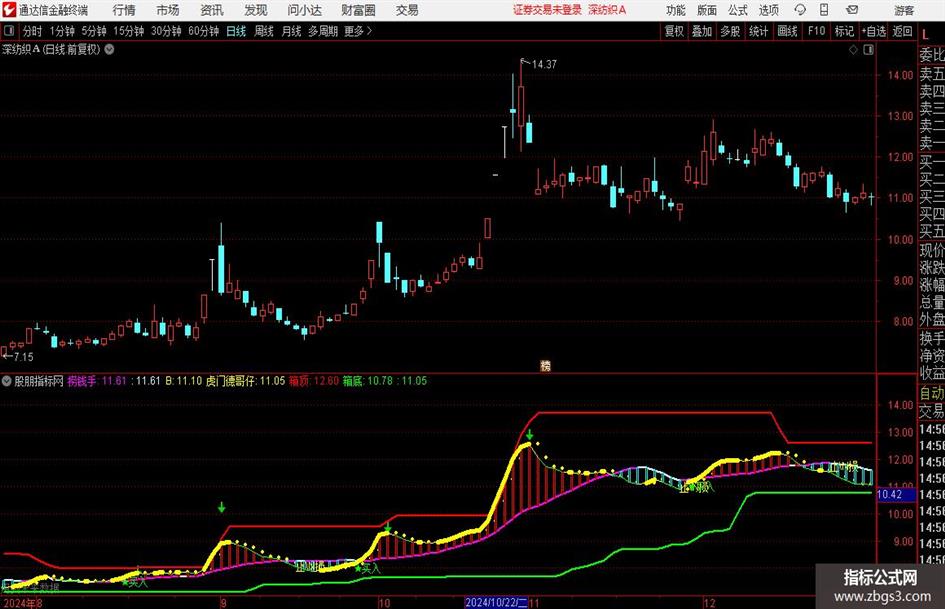This screenshot has width=945, height=609.
Task: Click the 游客 user account label
Action: [x=904, y=10]
